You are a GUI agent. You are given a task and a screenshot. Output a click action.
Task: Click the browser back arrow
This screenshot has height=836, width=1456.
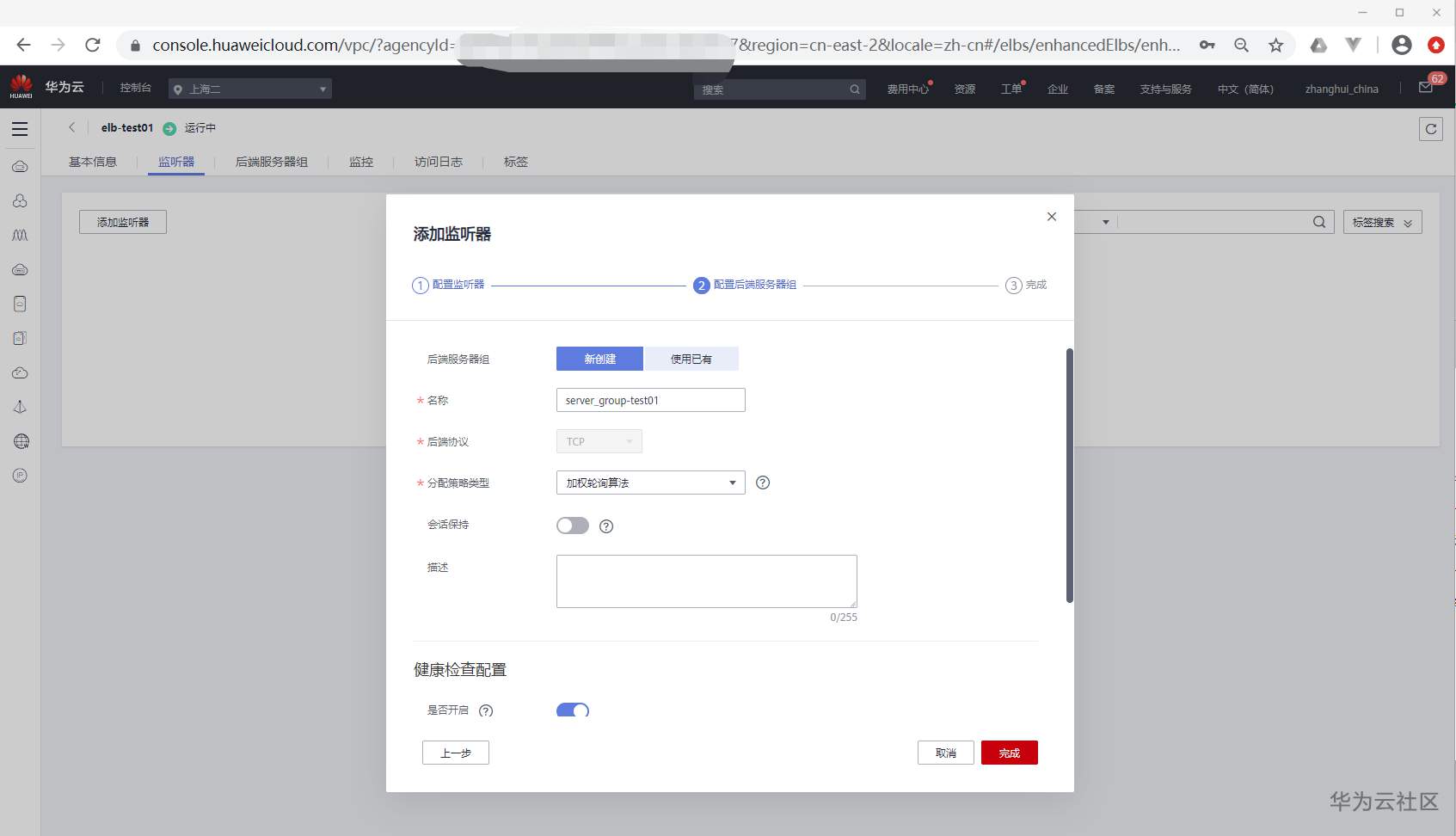click(23, 45)
